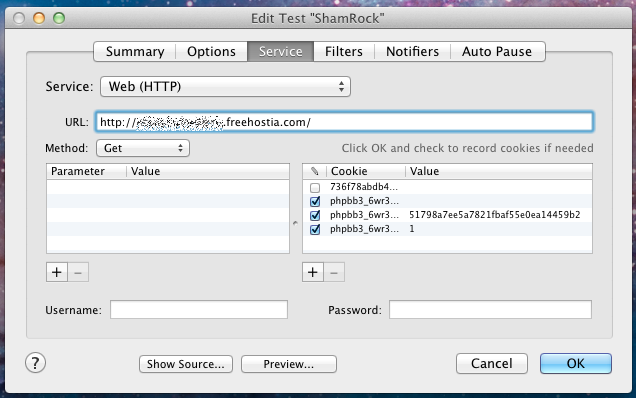
Task: Add a new cookie with plus button
Action: pos(313,272)
